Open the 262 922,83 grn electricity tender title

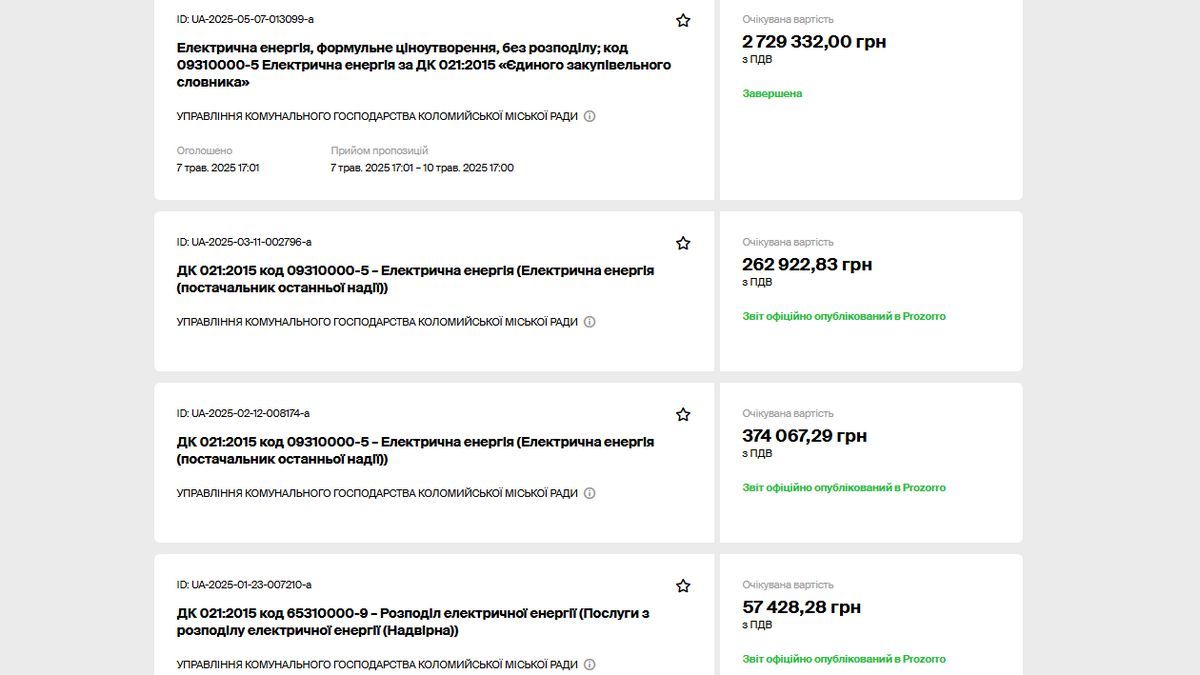pyautogui.click(x=415, y=279)
